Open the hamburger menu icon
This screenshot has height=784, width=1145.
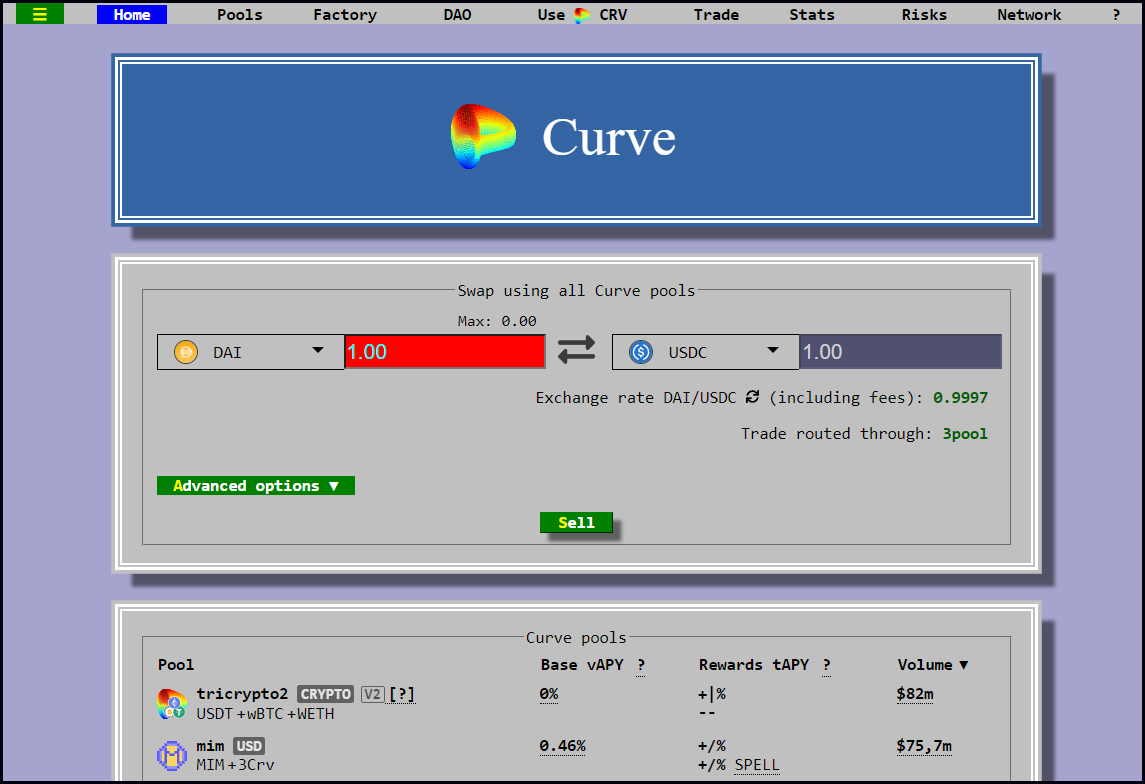pos(39,14)
